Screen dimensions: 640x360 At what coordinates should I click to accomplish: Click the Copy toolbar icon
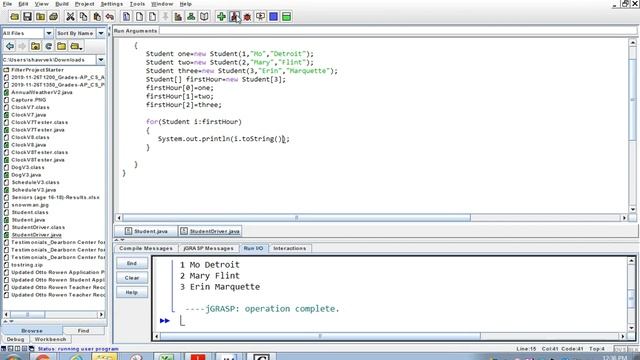click(84, 17)
